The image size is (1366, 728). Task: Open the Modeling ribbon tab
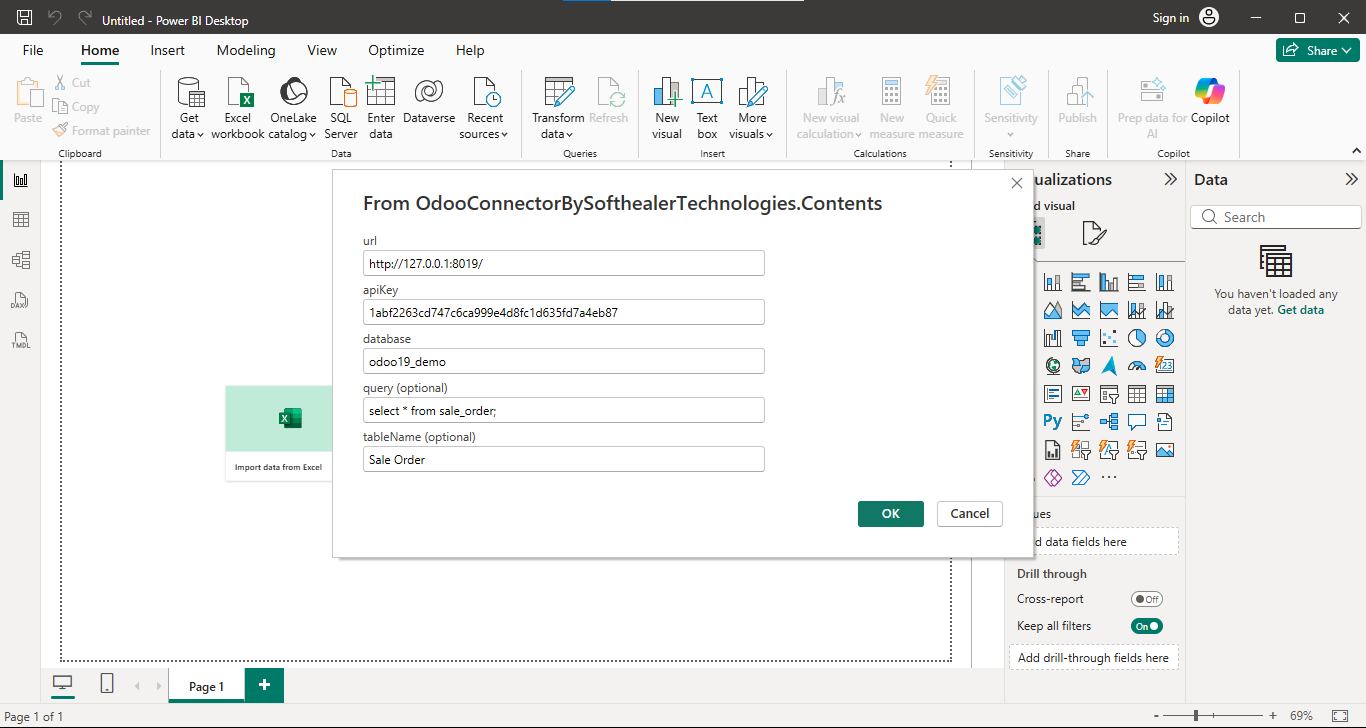point(246,50)
